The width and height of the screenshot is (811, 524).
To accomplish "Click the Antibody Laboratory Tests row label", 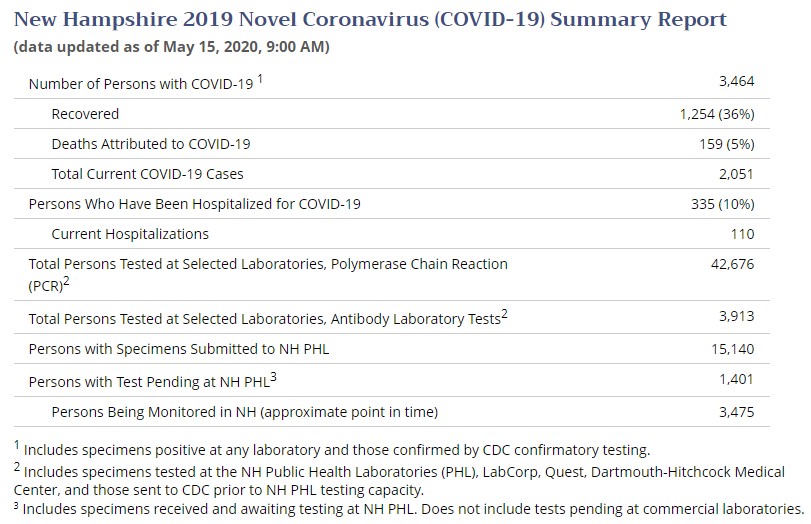I will point(264,319).
